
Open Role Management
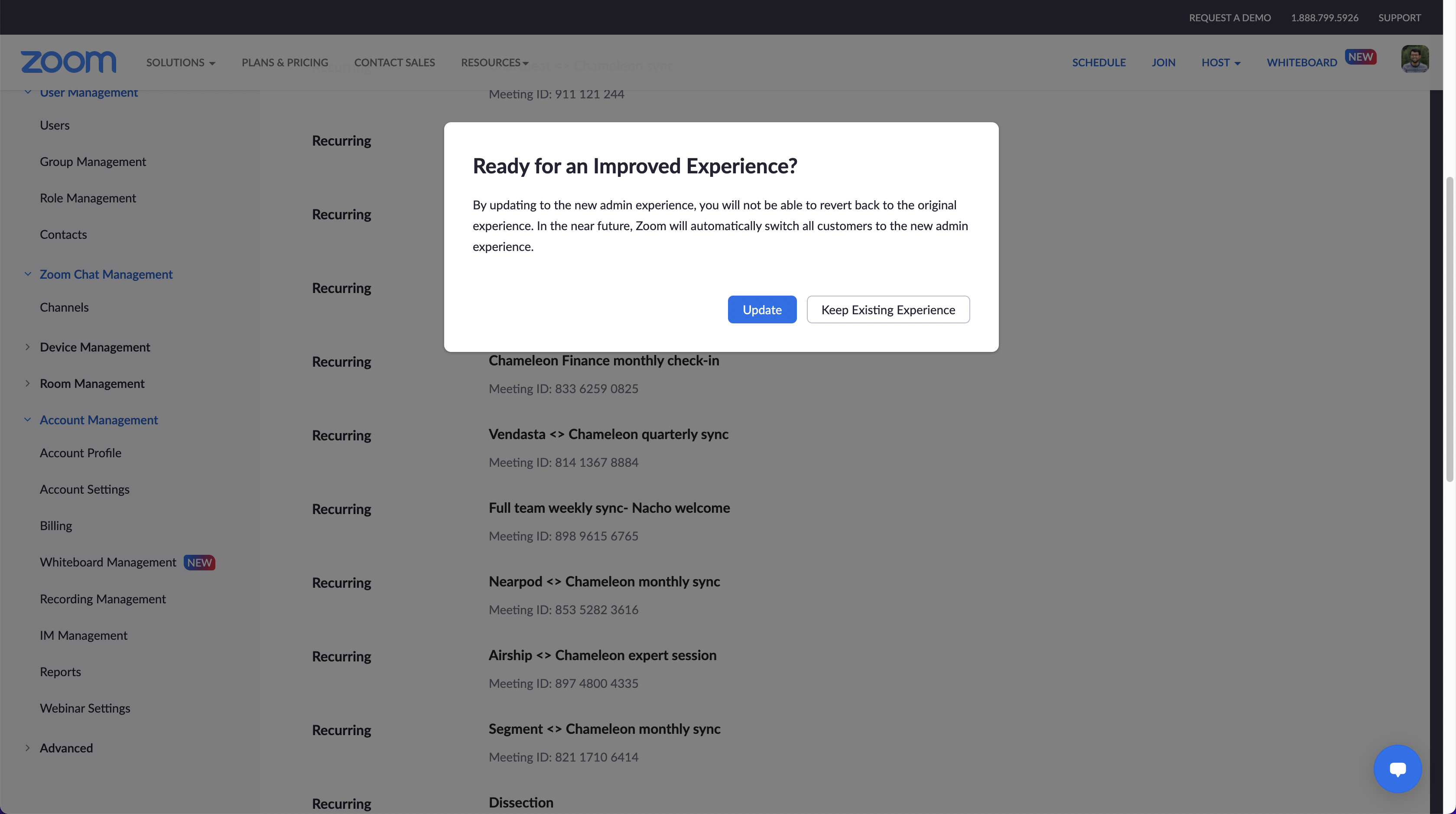pos(88,198)
